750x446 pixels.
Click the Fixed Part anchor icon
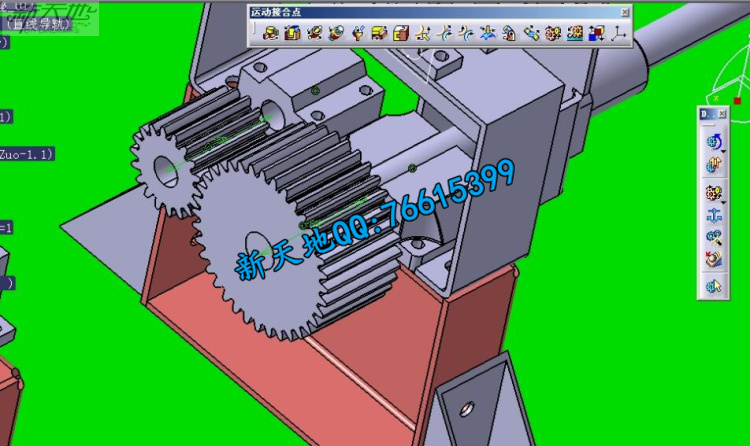click(x=713, y=214)
